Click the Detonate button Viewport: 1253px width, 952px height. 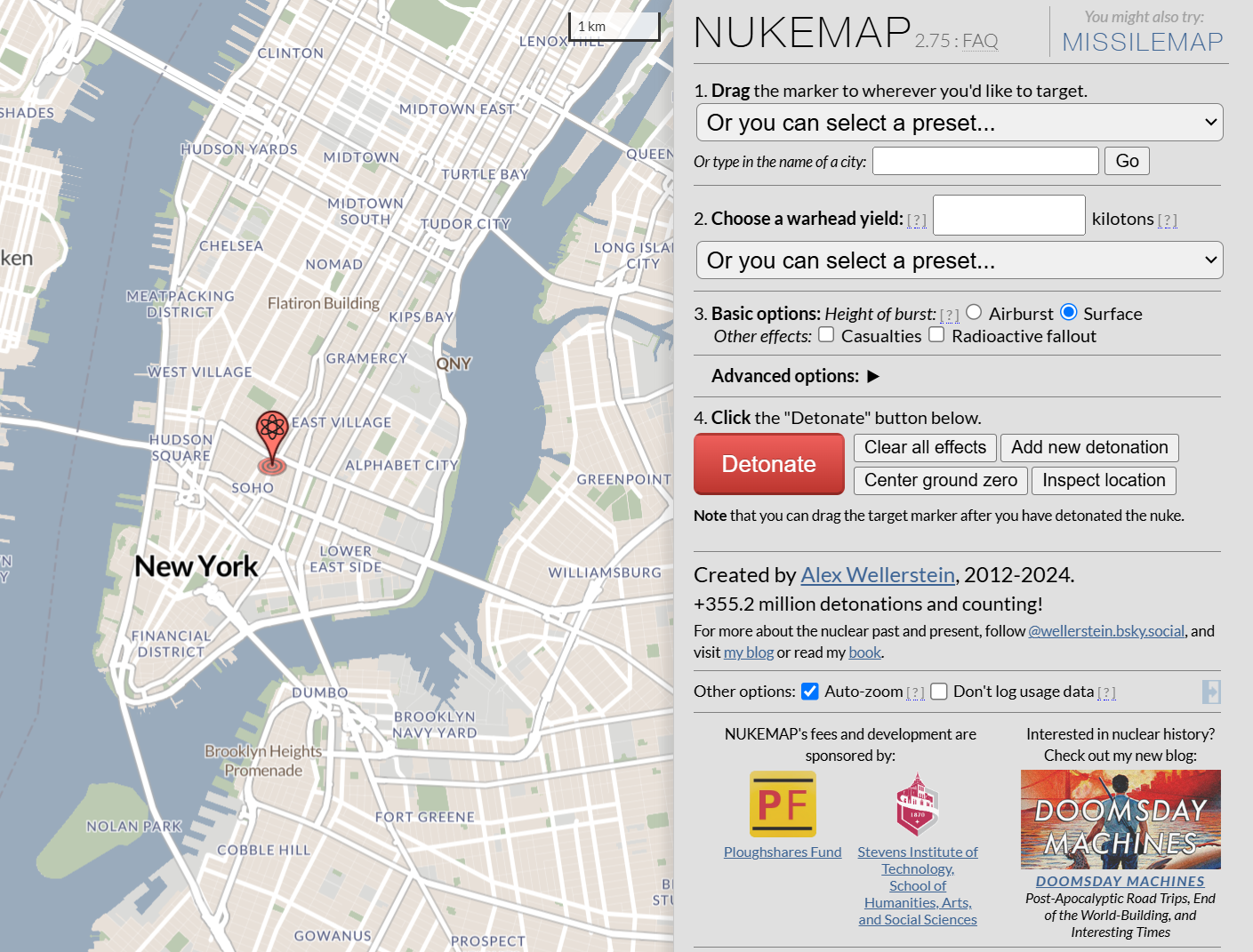pyautogui.click(x=769, y=464)
